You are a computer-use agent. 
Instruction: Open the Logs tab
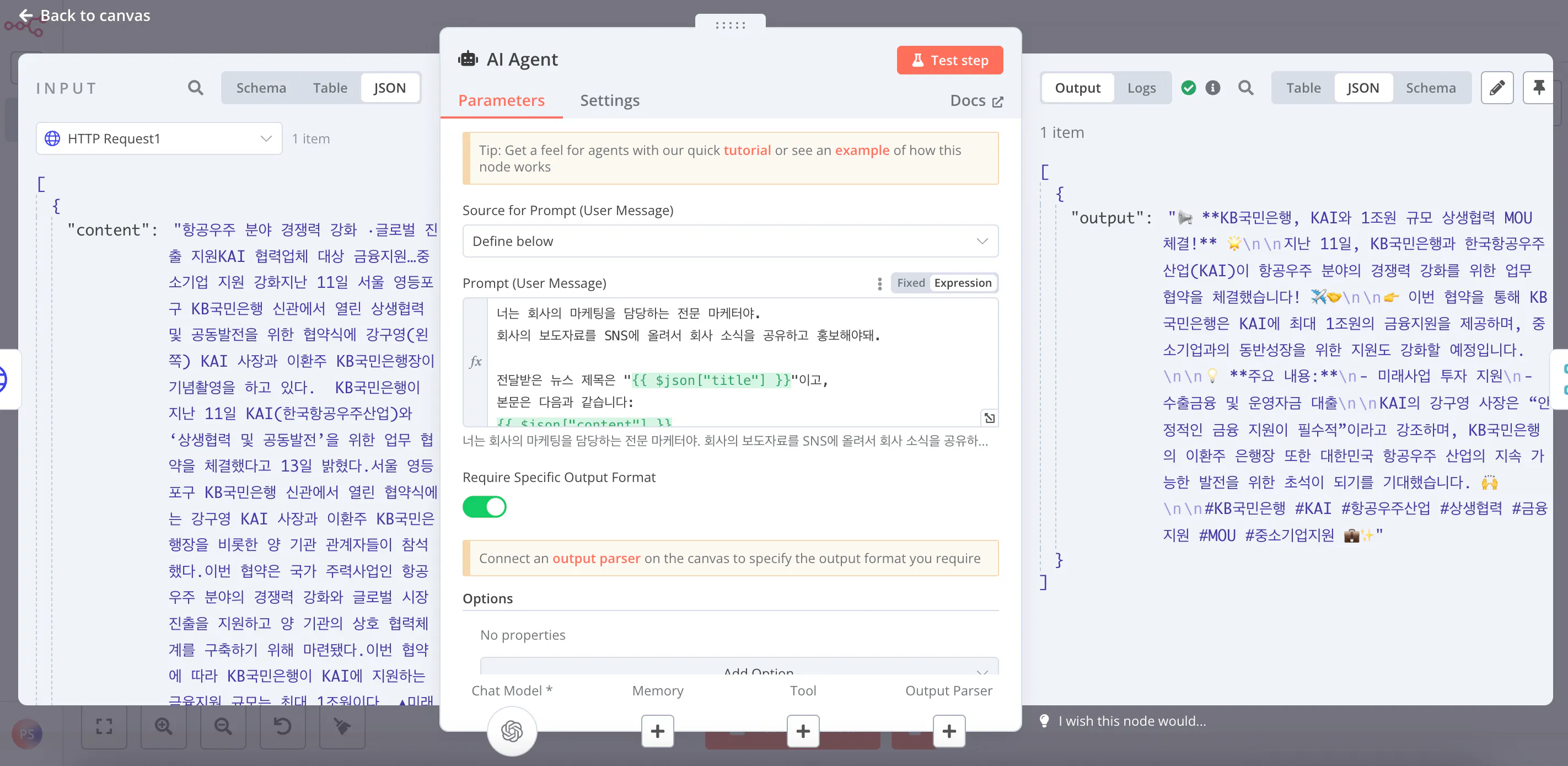[1141, 88]
